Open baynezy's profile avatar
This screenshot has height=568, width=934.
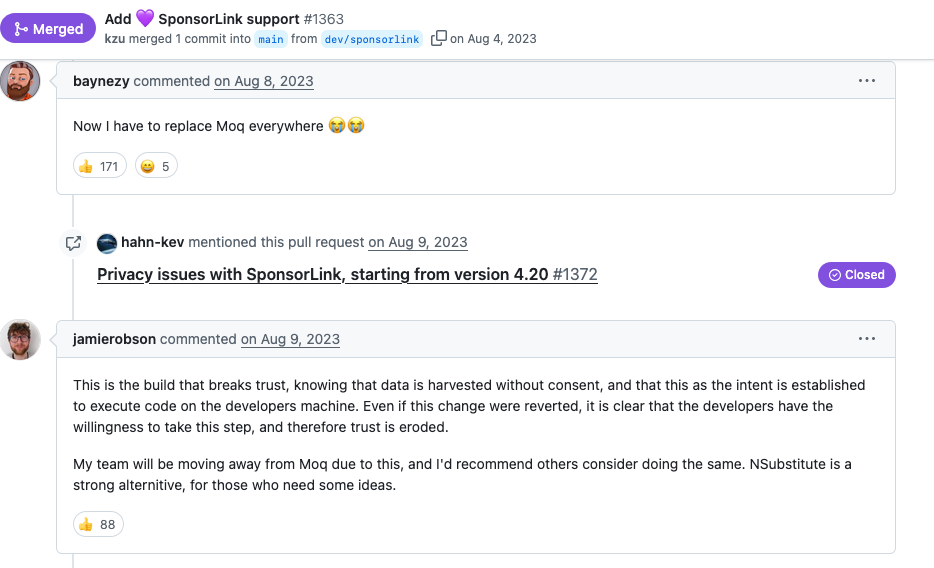21,81
